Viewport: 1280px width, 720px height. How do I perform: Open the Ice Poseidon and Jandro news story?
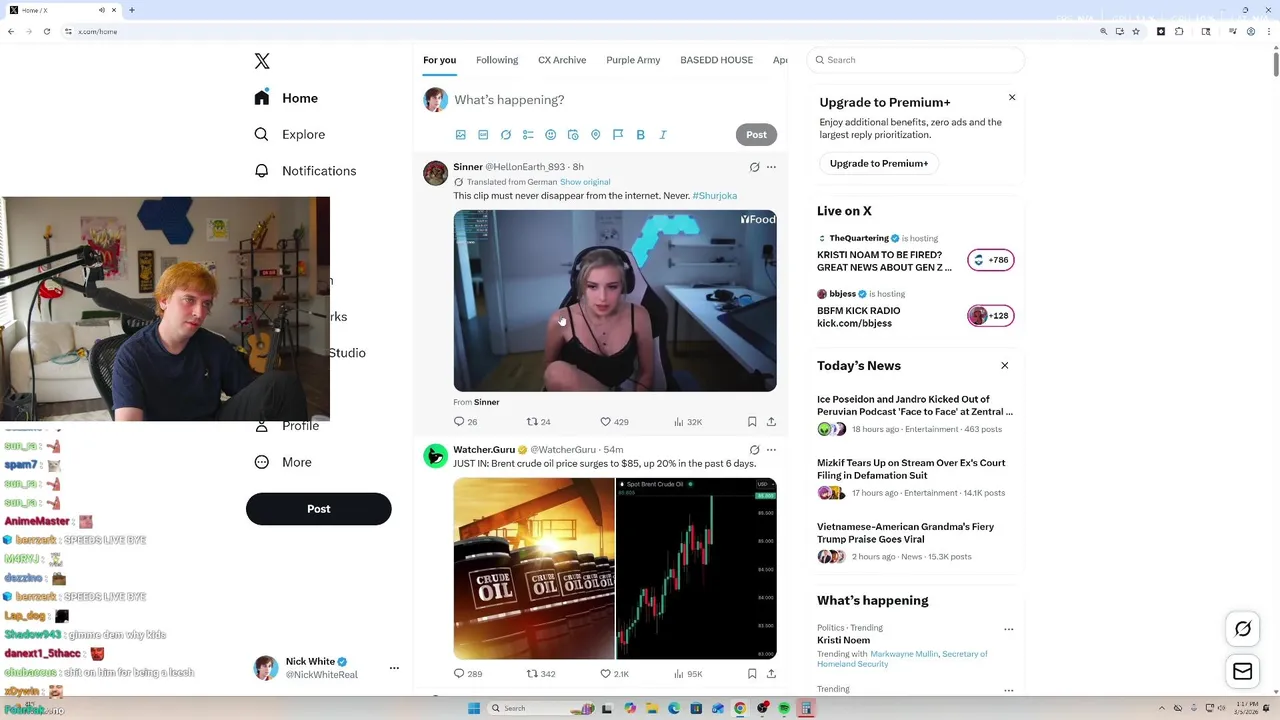[915, 405]
